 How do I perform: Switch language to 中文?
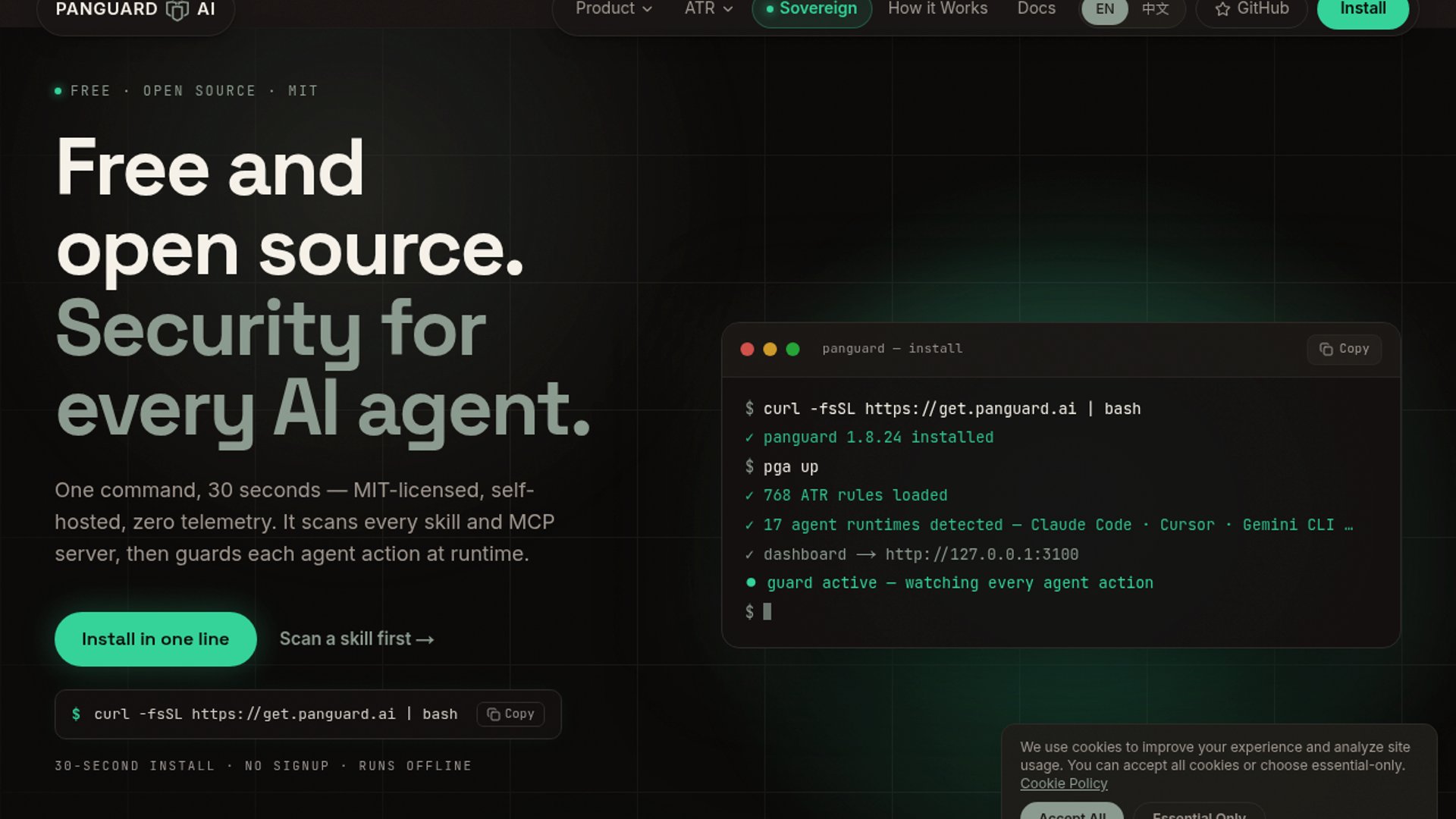1156,10
